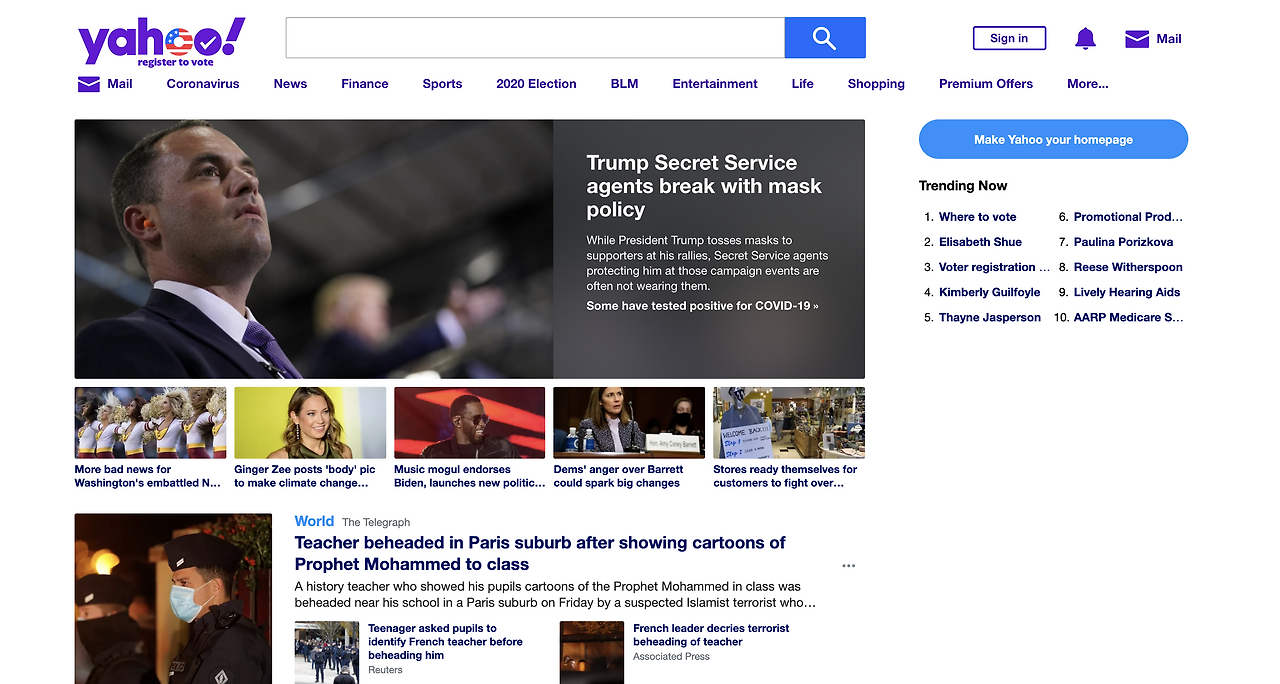This screenshot has height=684, width=1280.
Task: Open Premium Offers nav link
Action: click(986, 84)
